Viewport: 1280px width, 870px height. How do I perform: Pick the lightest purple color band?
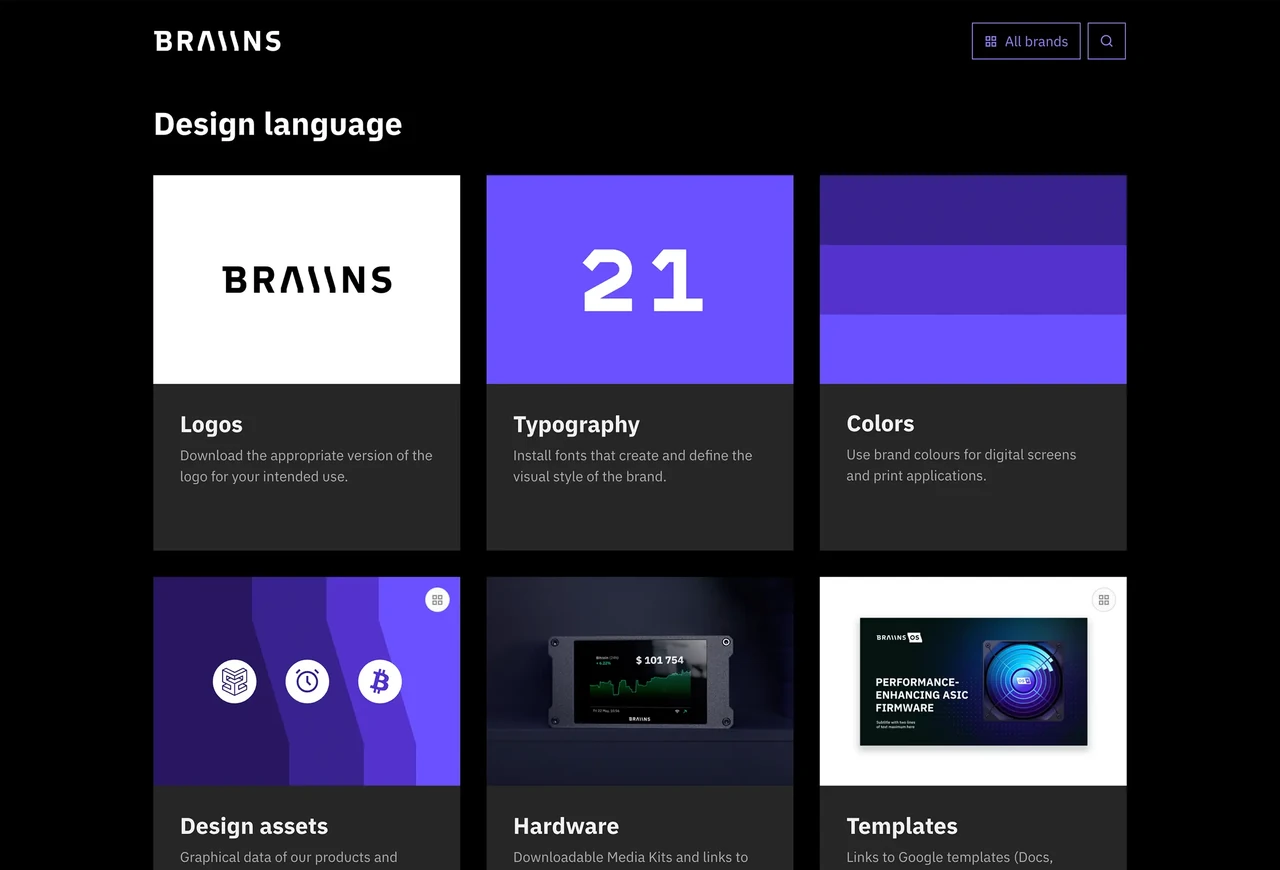click(973, 349)
